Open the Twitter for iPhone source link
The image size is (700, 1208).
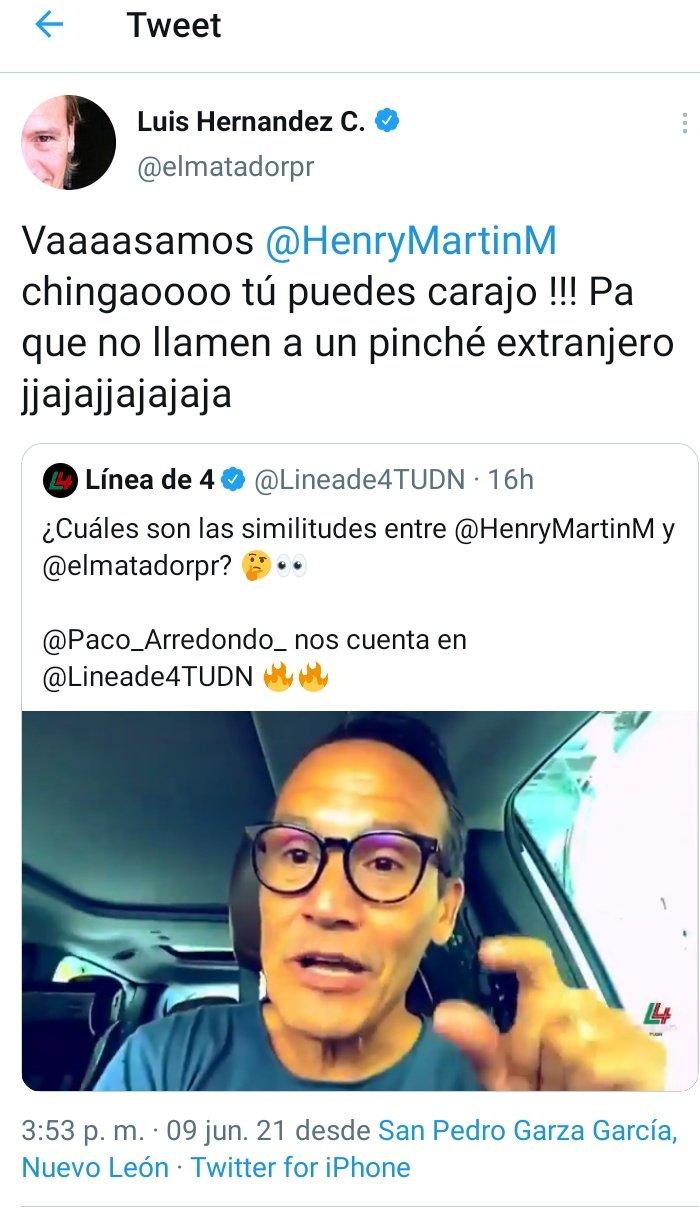pos(301,1167)
